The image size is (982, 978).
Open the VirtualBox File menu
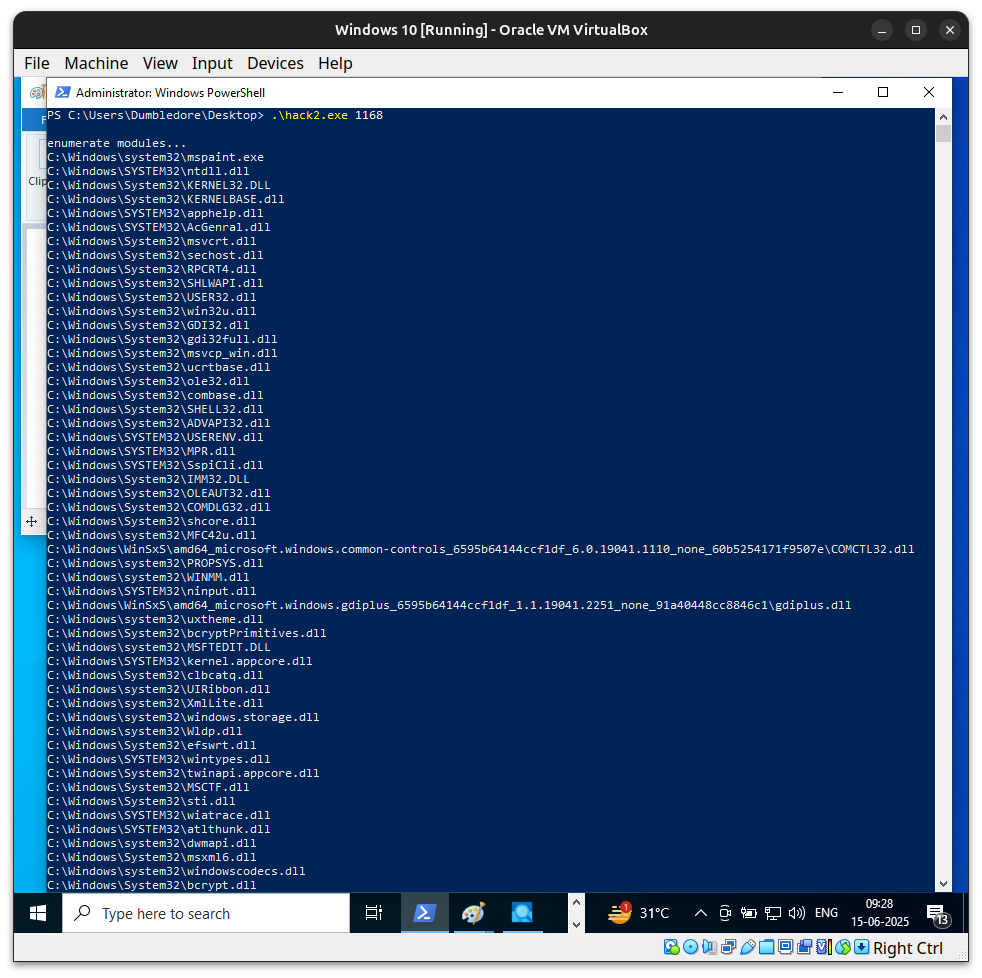[x=36, y=63]
